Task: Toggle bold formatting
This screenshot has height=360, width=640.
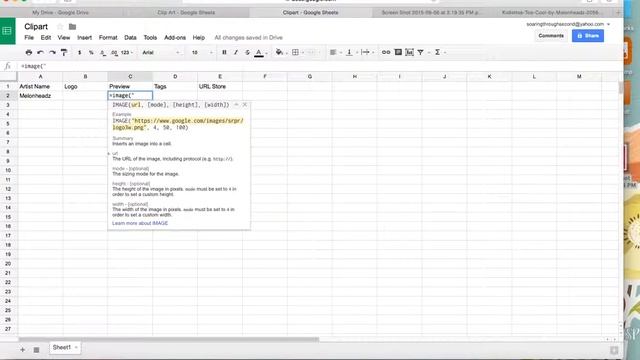Action: tap(224, 52)
